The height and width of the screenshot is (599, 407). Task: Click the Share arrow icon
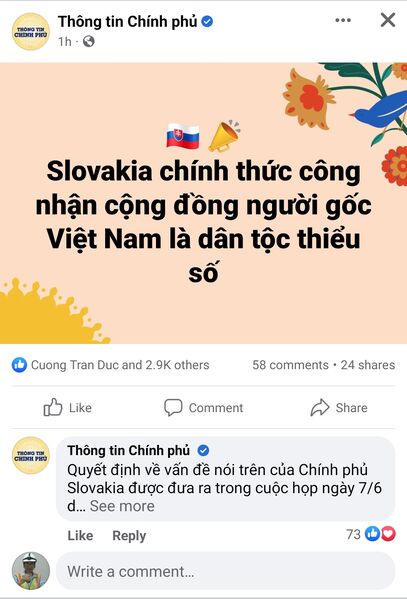tap(319, 407)
